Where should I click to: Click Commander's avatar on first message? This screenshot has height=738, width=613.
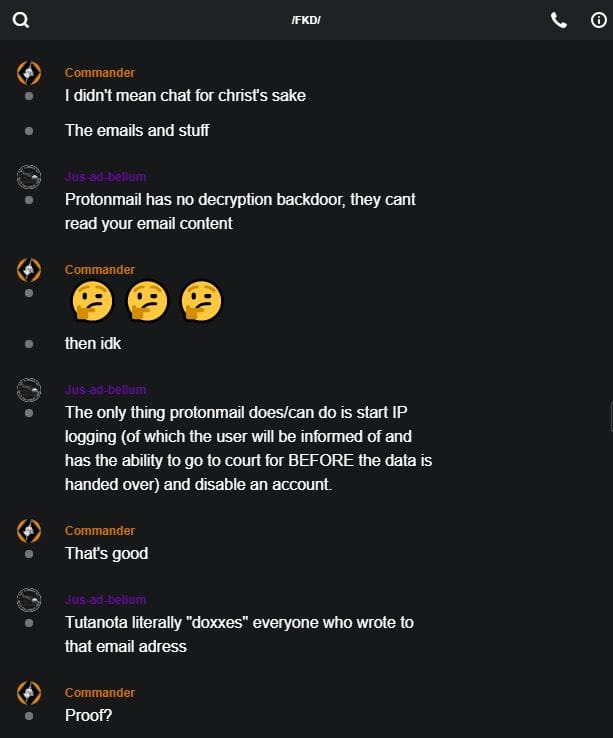29,73
